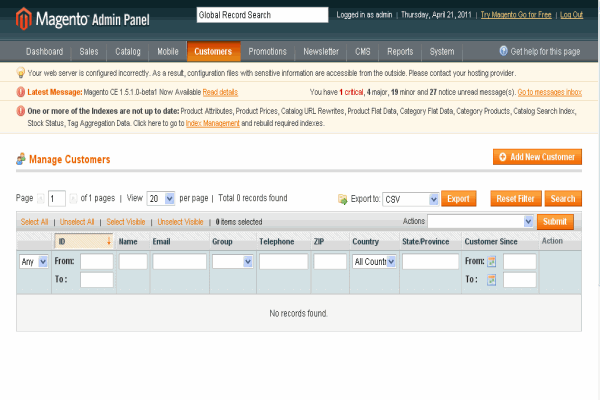The image size is (600, 400).
Task: Click the State/Province filter field
Action: 430,261
